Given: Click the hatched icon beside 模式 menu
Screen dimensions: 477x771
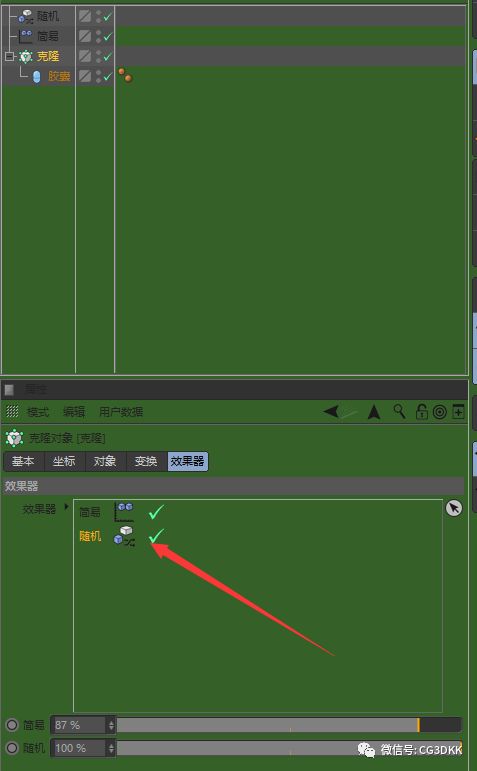Looking at the screenshot, I should pos(12,412).
